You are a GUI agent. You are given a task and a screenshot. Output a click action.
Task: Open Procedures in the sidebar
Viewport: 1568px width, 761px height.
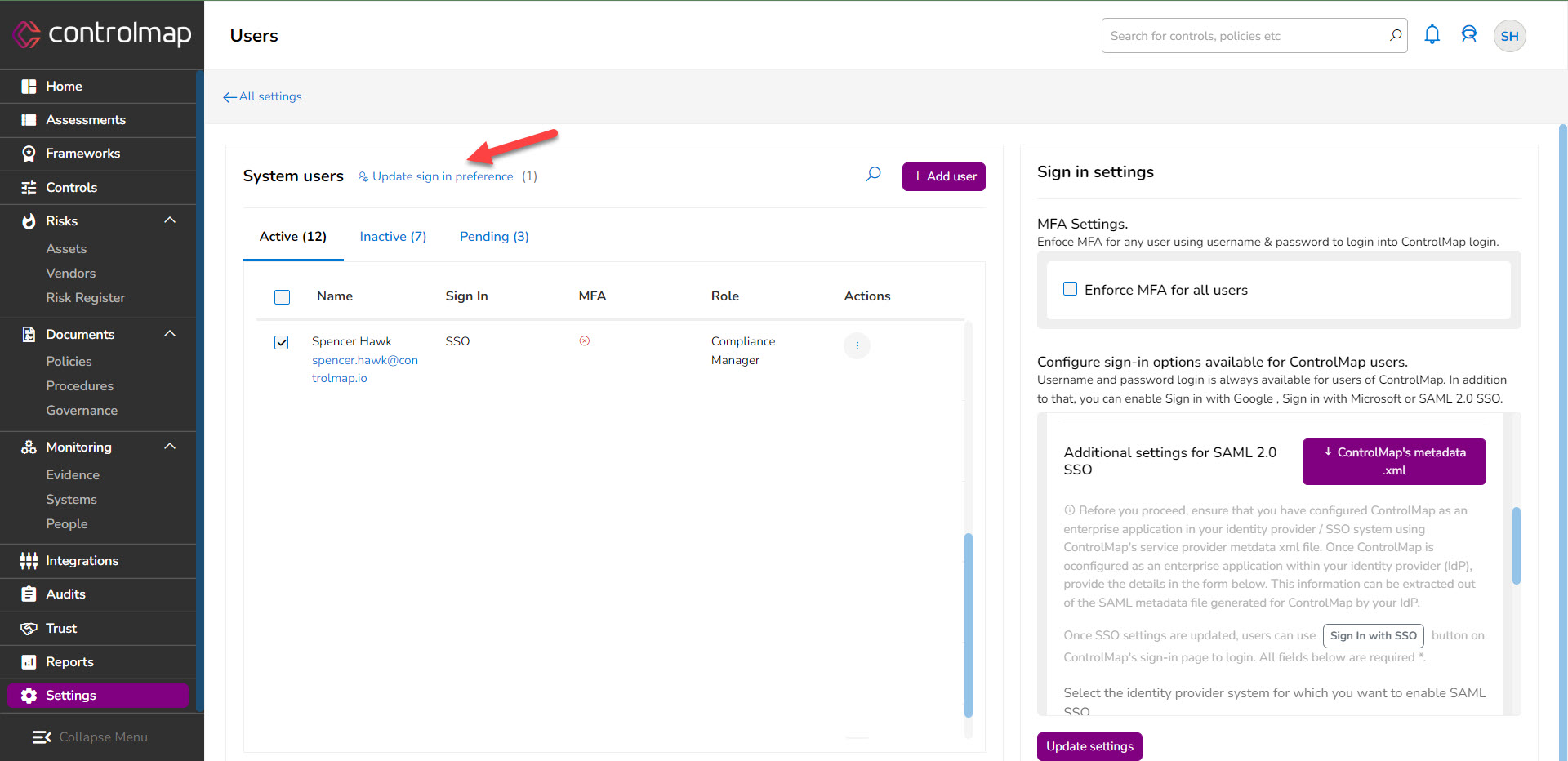80,386
